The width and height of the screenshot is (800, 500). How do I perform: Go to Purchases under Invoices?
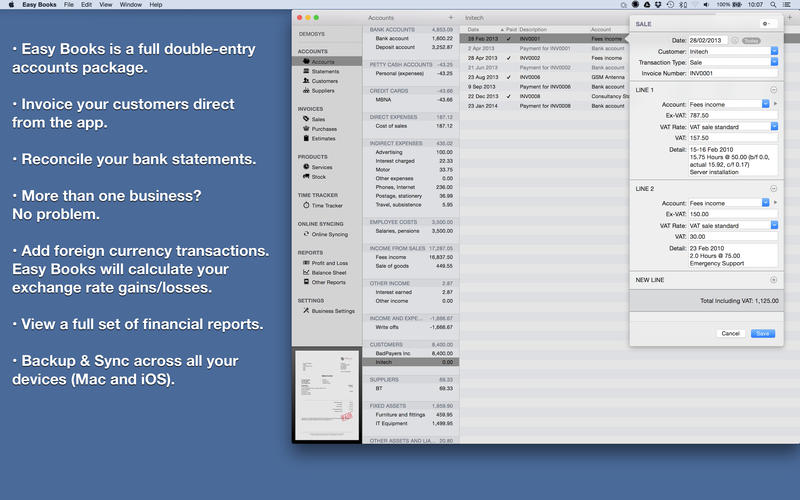(x=325, y=128)
